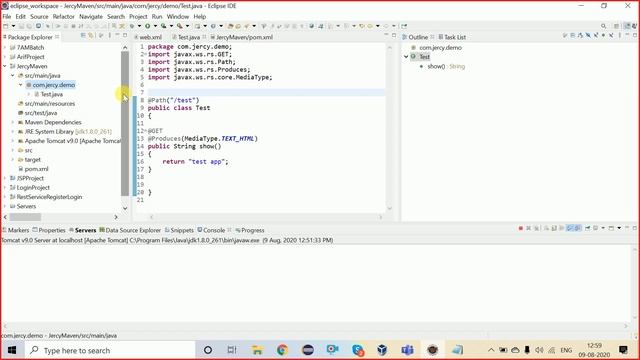640x360 pixels.
Task: Open the Task List tab
Action: [452, 37]
